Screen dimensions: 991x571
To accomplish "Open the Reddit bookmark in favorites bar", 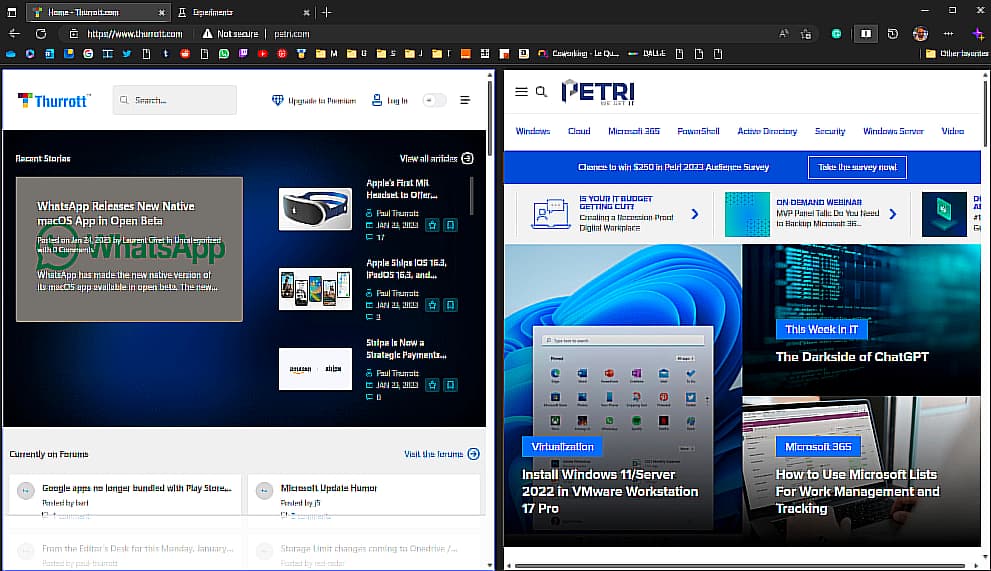I will (x=185, y=54).
